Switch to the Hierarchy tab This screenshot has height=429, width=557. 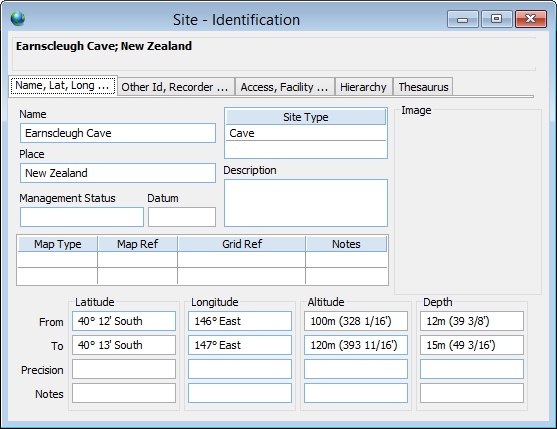pos(364,87)
